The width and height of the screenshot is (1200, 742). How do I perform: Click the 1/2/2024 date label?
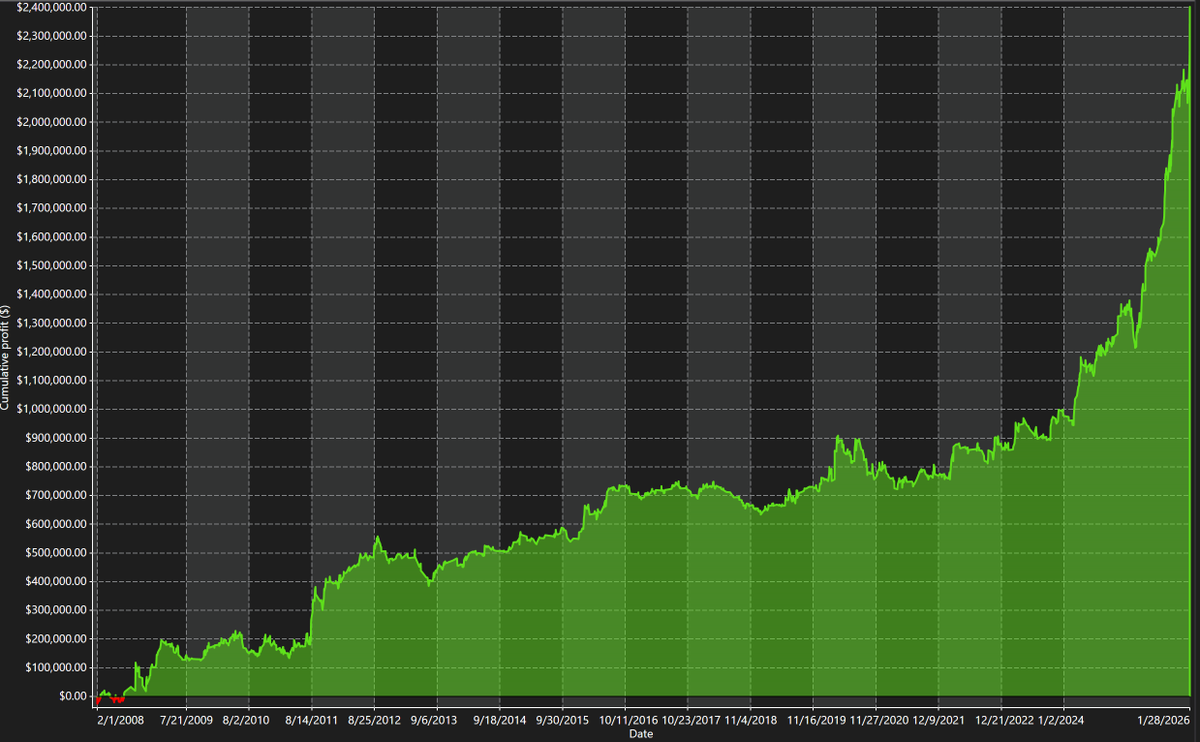click(1062, 720)
